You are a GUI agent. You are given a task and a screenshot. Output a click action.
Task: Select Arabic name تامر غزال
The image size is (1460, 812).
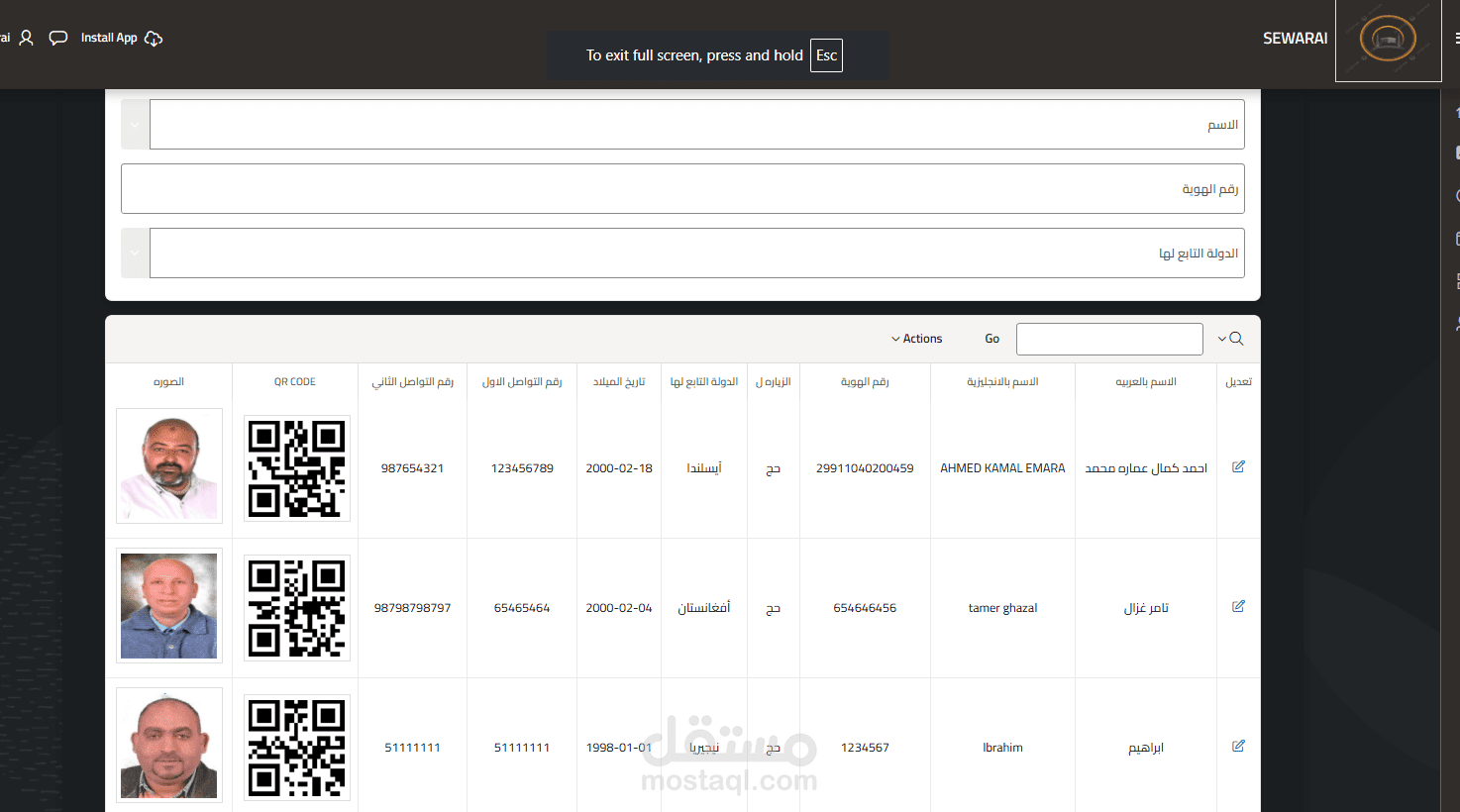tap(1146, 608)
